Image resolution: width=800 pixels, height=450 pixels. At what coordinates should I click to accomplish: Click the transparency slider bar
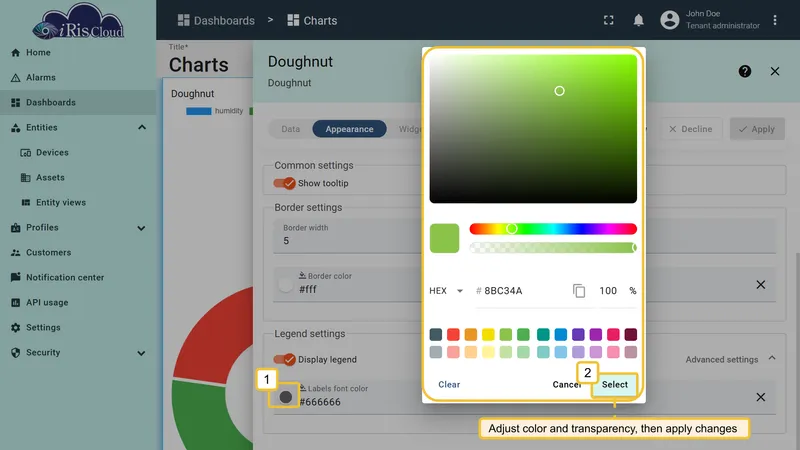point(553,248)
